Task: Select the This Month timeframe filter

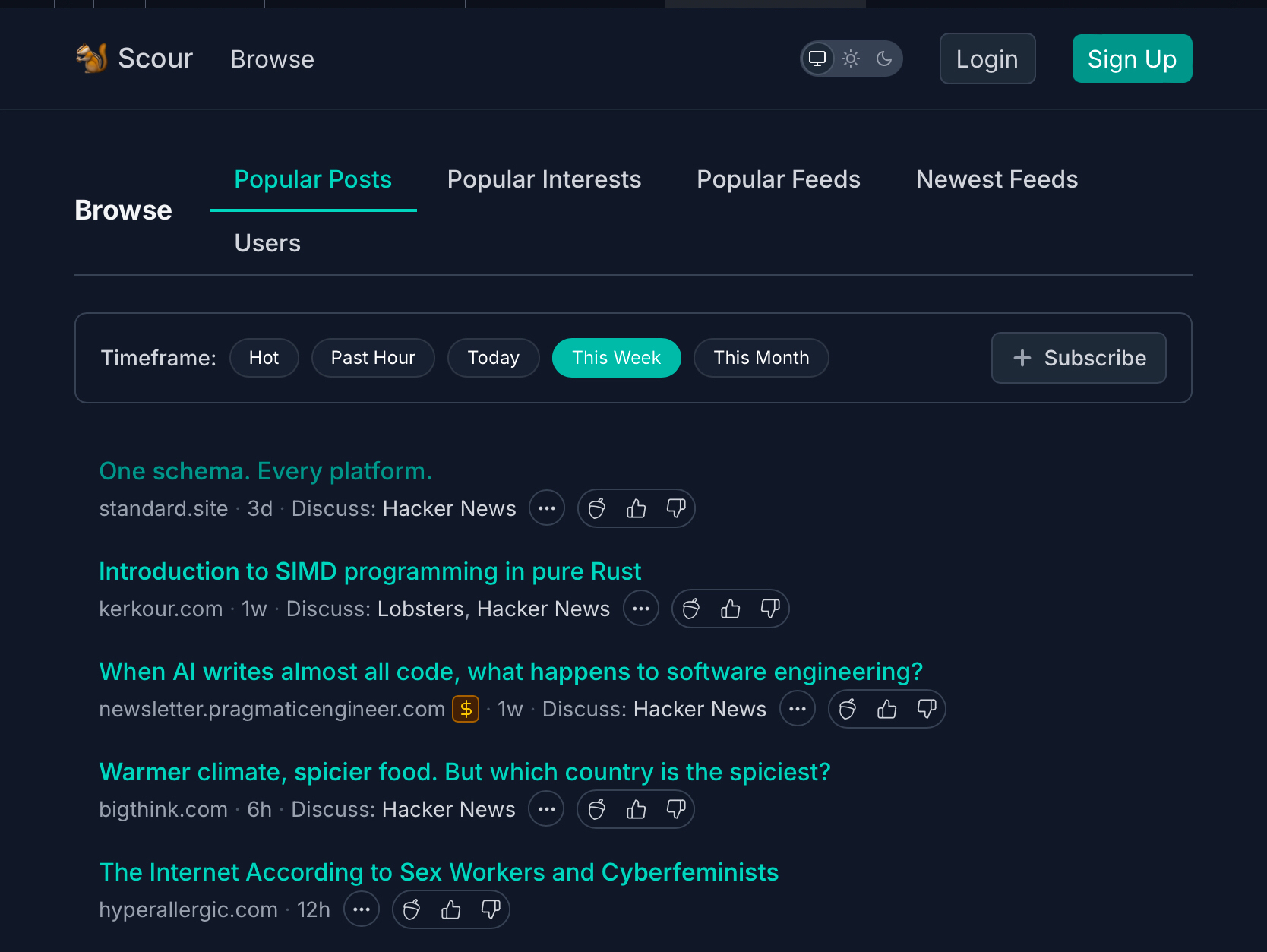Action: (x=761, y=358)
